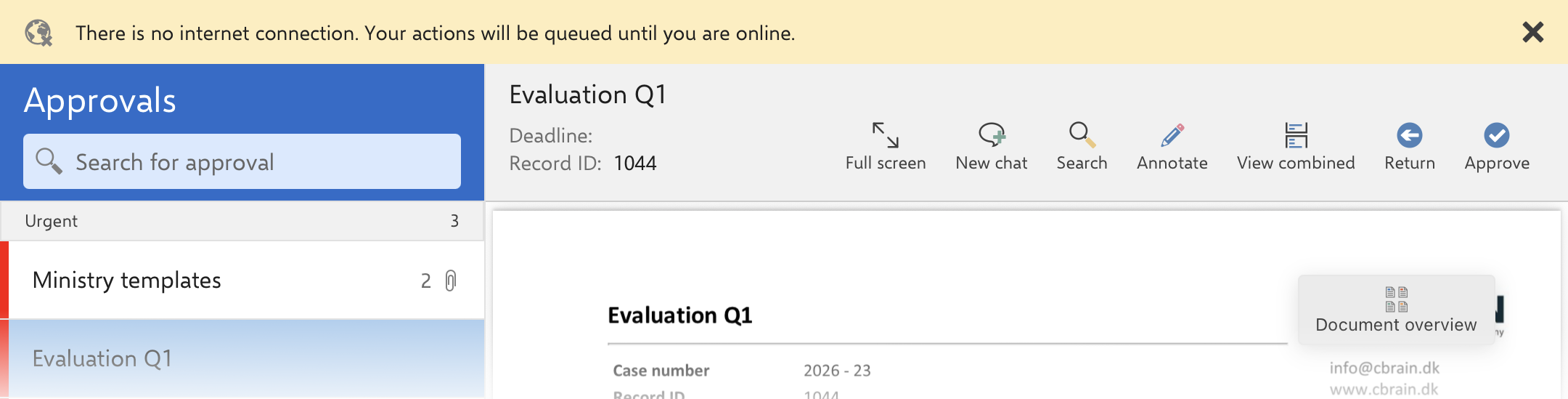Click the offline globe icon in banner
1568x399 pixels.
tap(38, 33)
